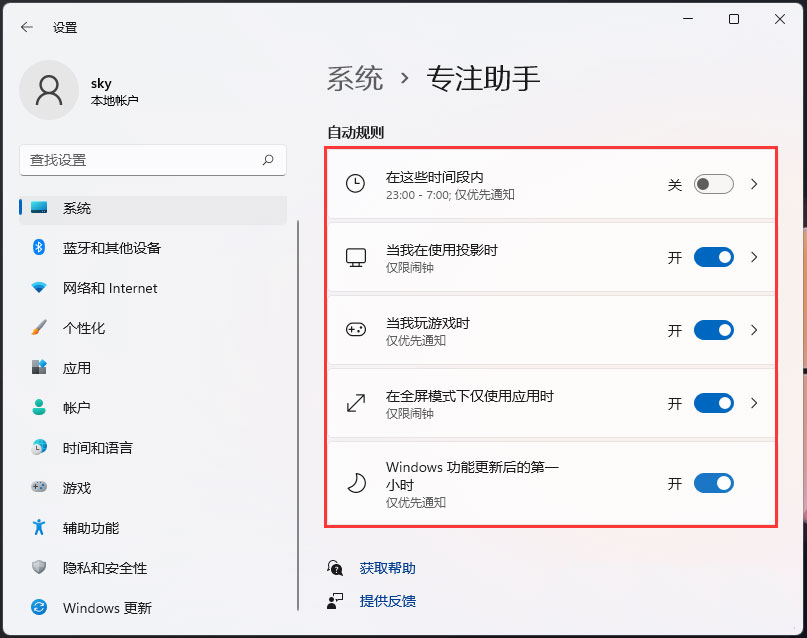Screen dimensions: 807x638
Task: Click the Bluetooth icon in sidebar
Action: [39, 247]
